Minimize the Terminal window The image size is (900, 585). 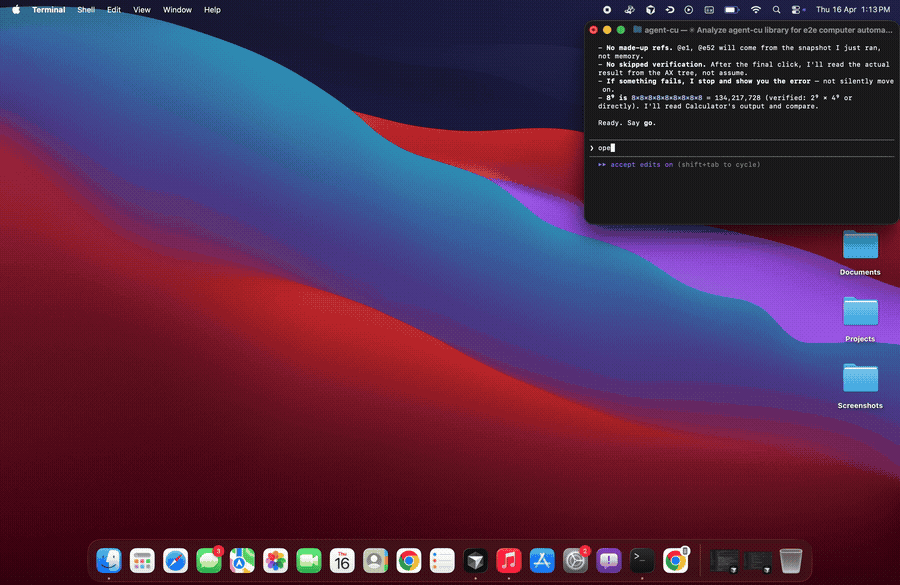[x=607, y=29]
